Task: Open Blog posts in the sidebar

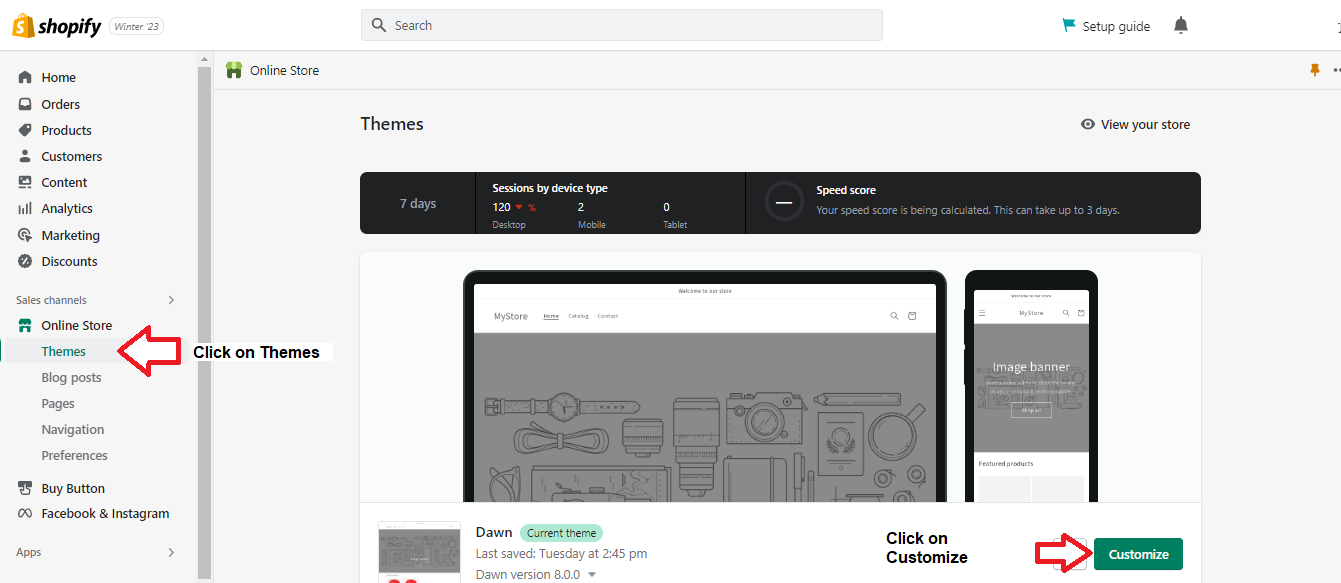Action: (x=71, y=377)
